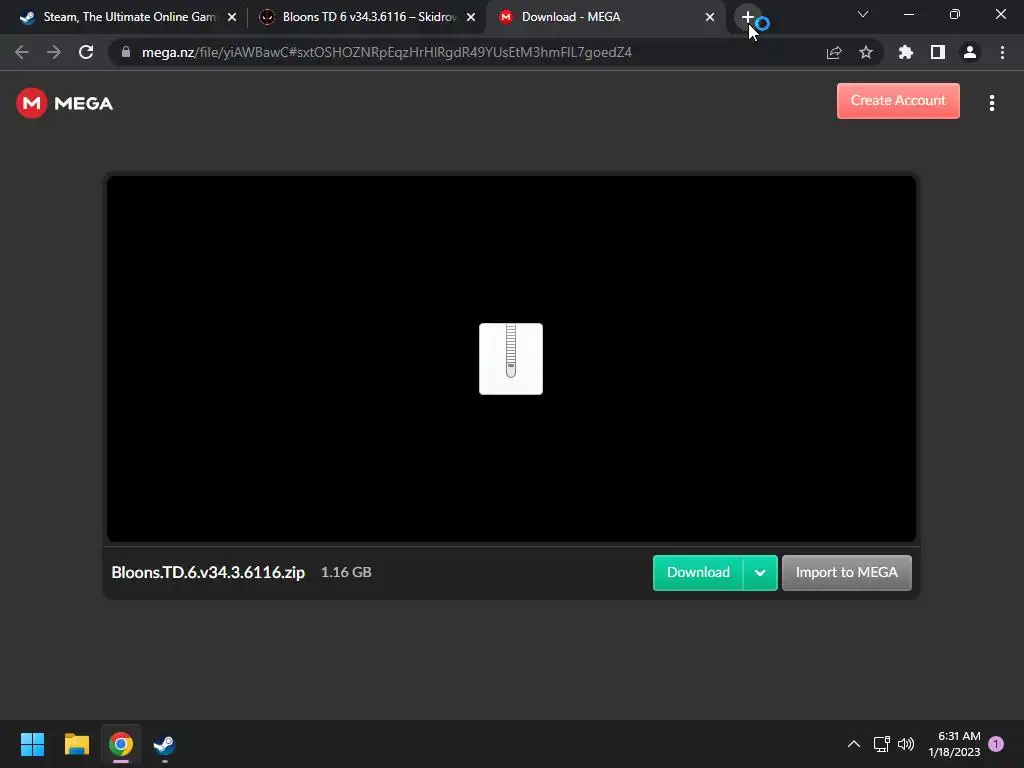Open clock and calendar 6:31 AM
Screen dimensions: 1024x768
pos(954,744)
